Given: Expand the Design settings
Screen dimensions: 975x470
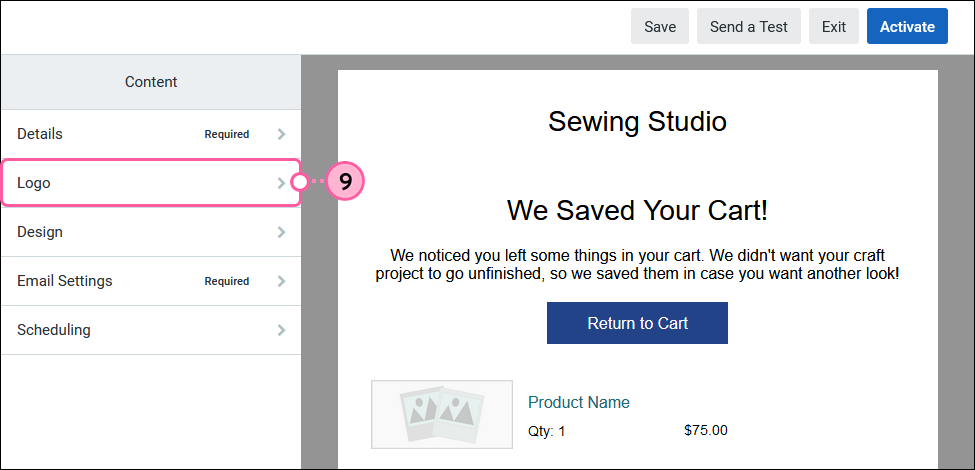Looking at the screenshot, I should [x=150, y=232].
